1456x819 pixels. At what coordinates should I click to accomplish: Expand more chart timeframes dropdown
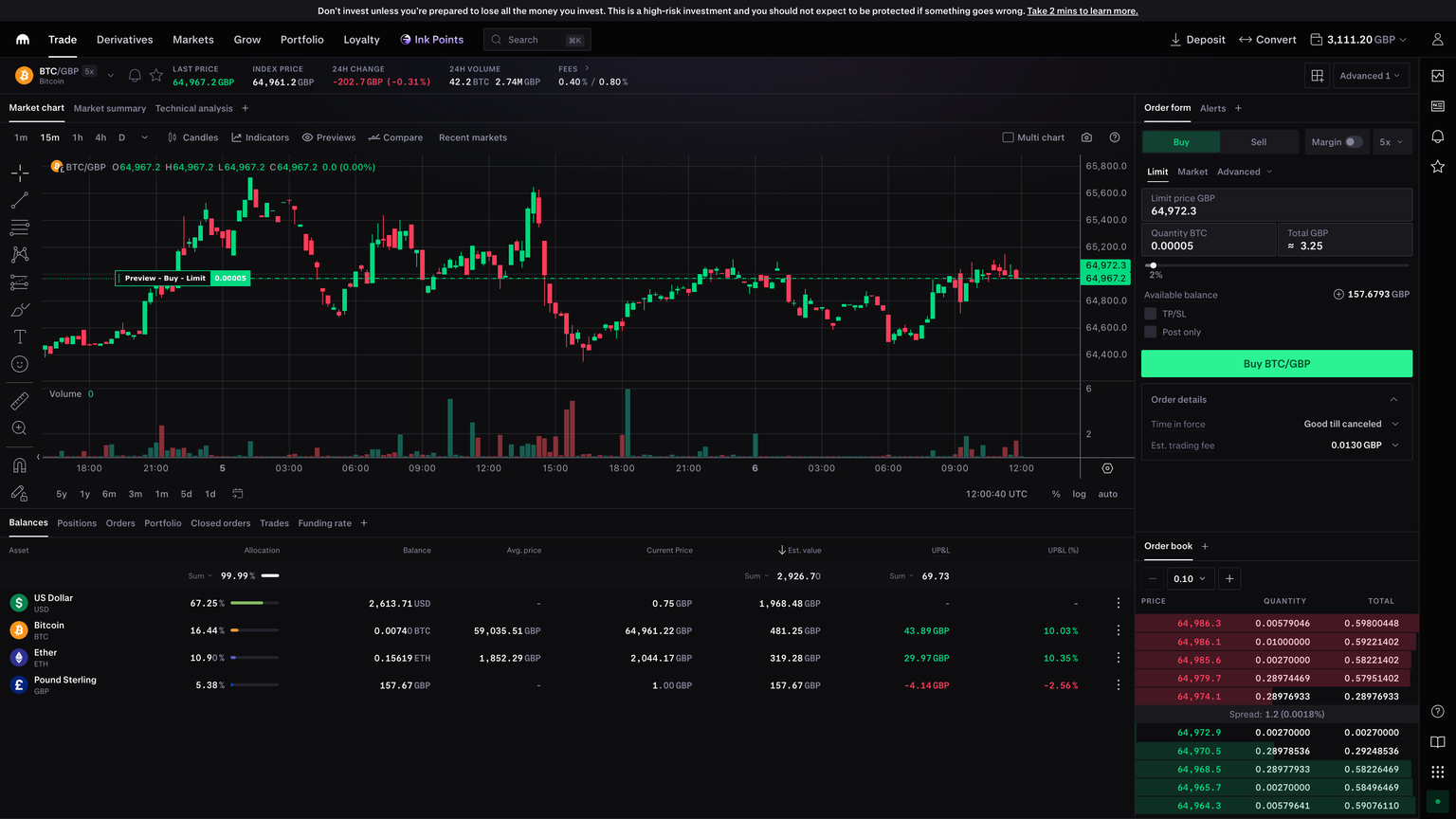(x=144, y=137)
